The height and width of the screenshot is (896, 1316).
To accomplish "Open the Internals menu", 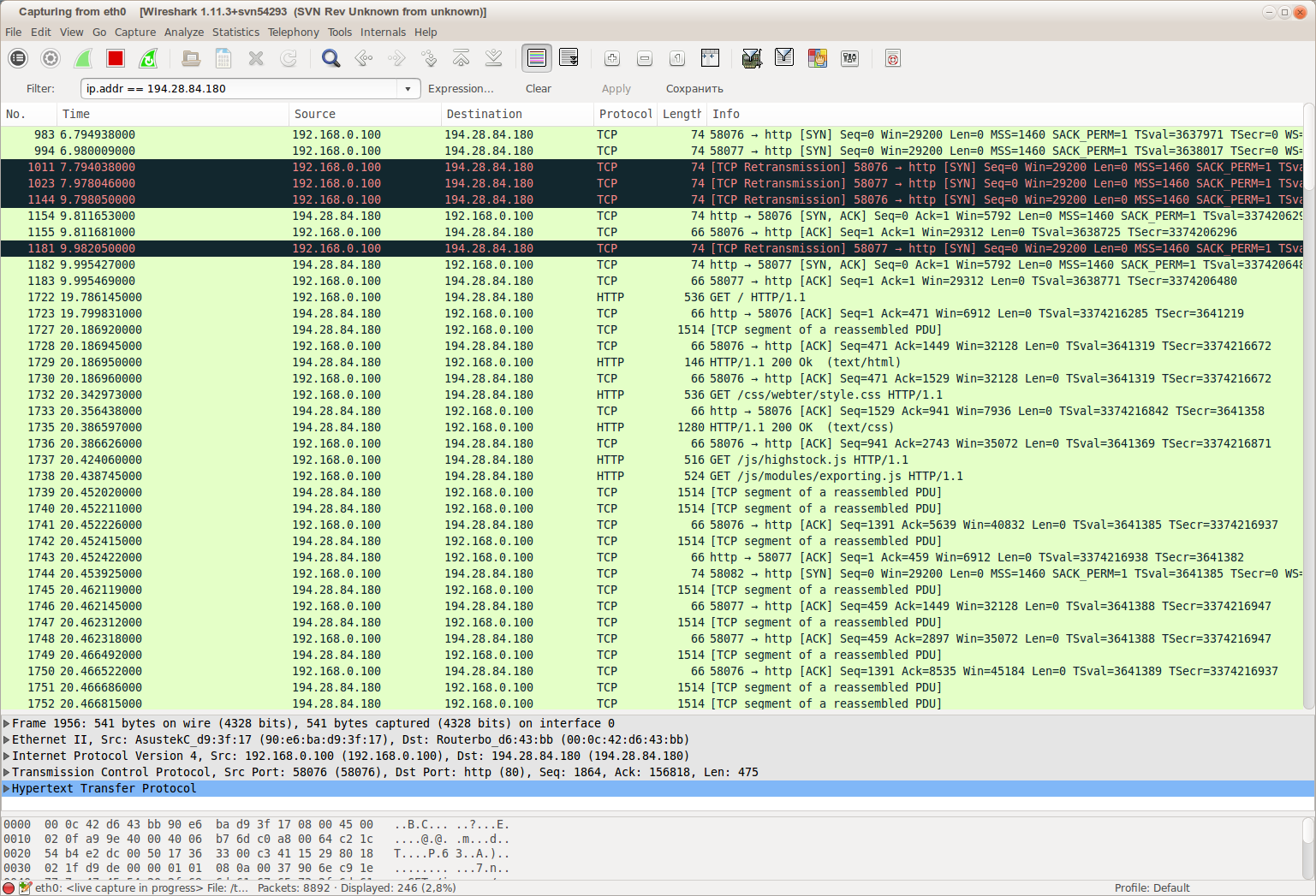I will tap(383, 32).
